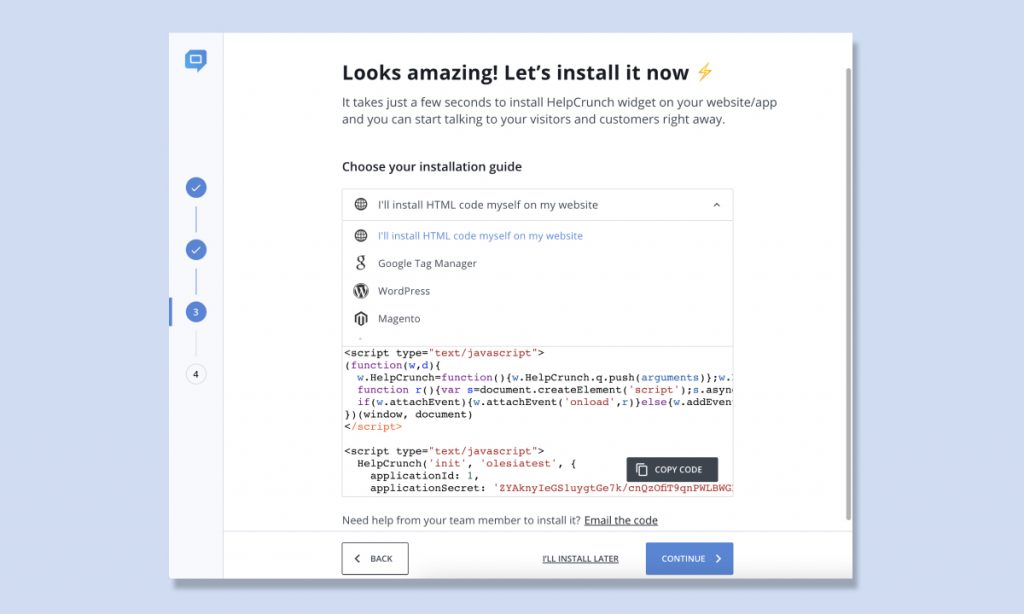Viewport: 1024px width, 614px height.
Task: Click the "})(window, document)" code line
Action: [408, 414]
